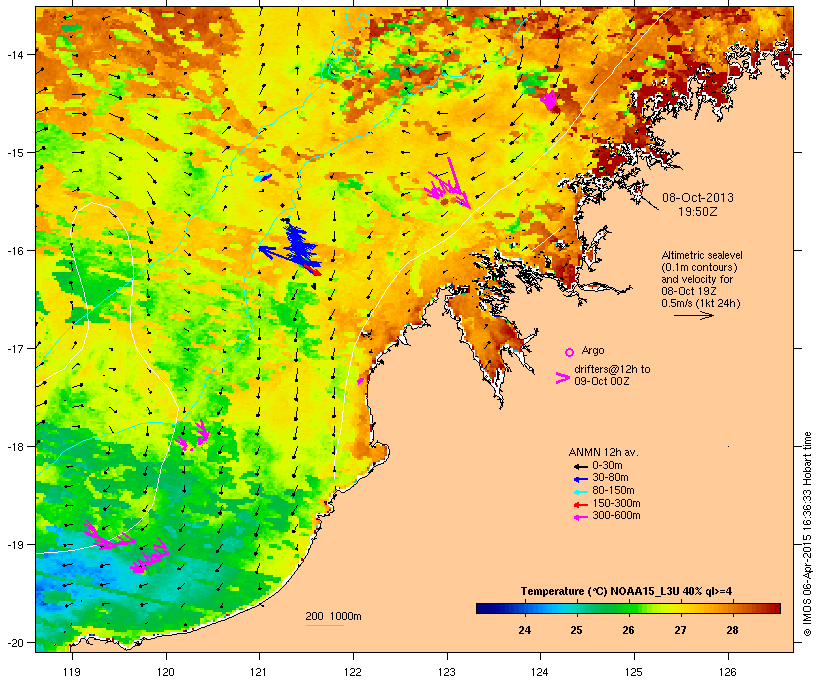Click the longitude axis label 126
The width and height of the screenshot is (820, 680).
727,672
